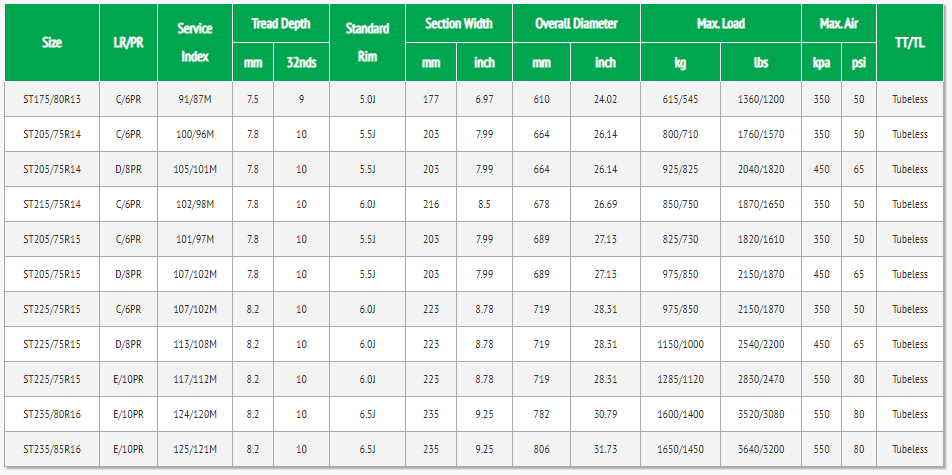Select the LR/PR column header

coord(129,43)
